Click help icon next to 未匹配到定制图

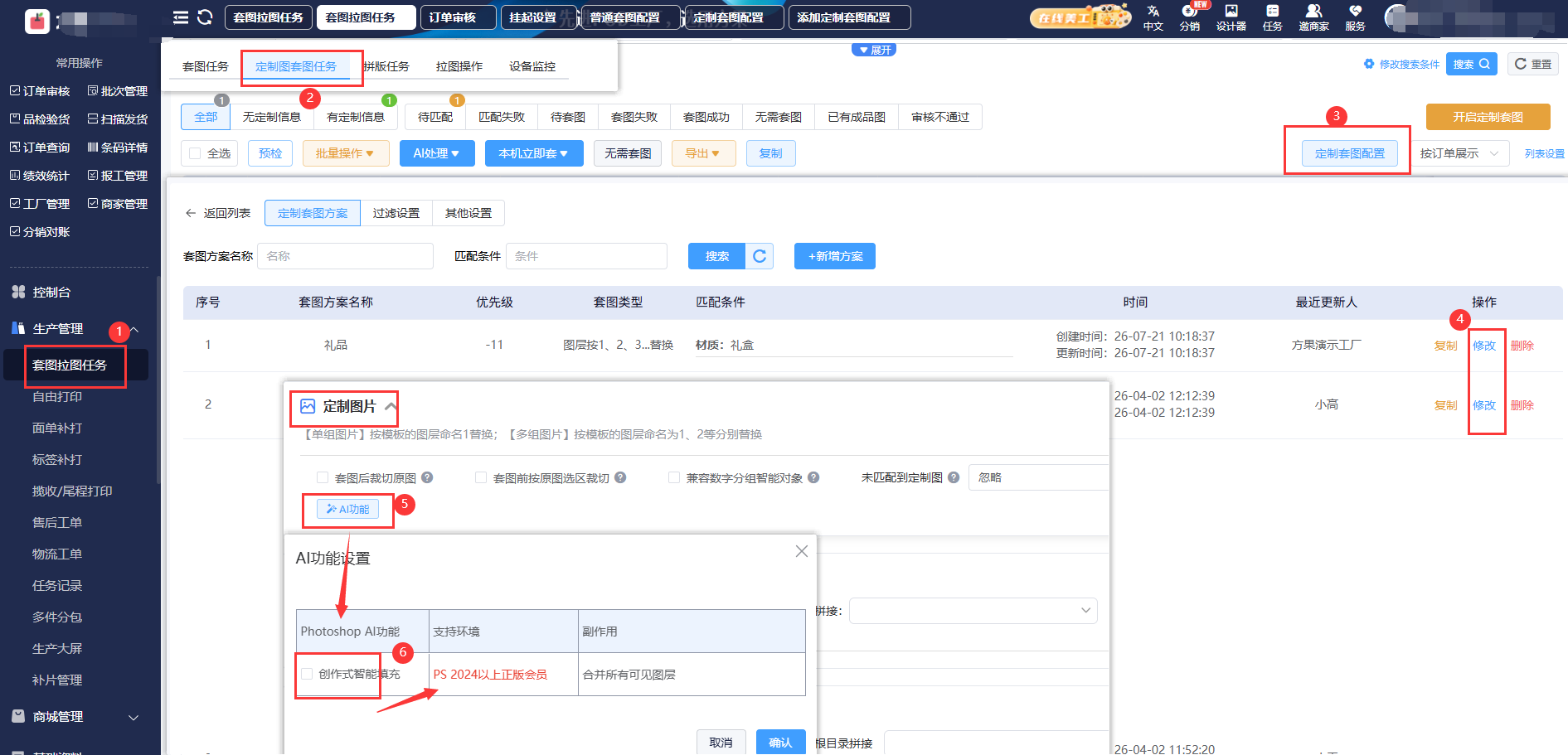(954, 477)
